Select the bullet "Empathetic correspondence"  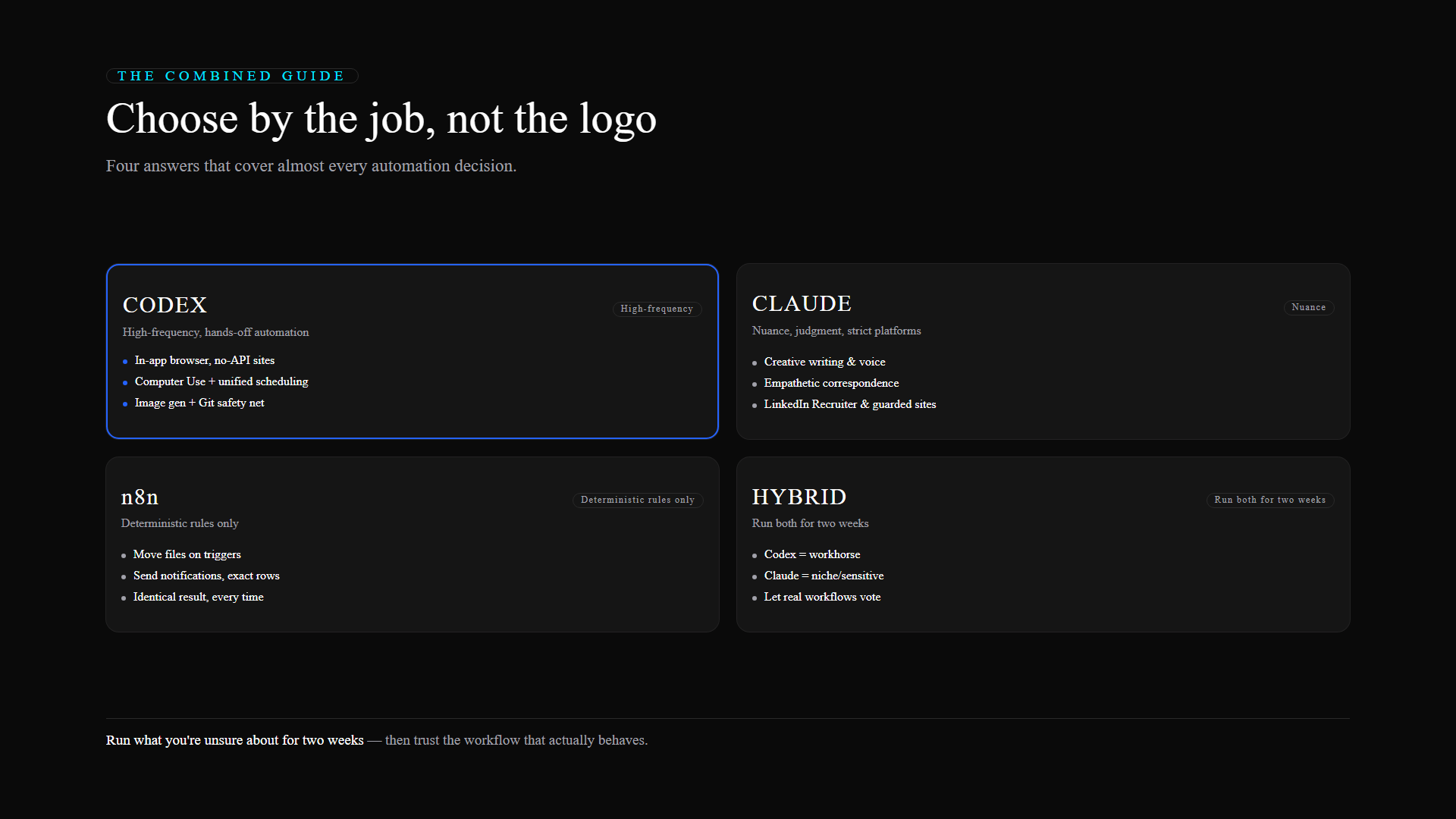(832, 383)
